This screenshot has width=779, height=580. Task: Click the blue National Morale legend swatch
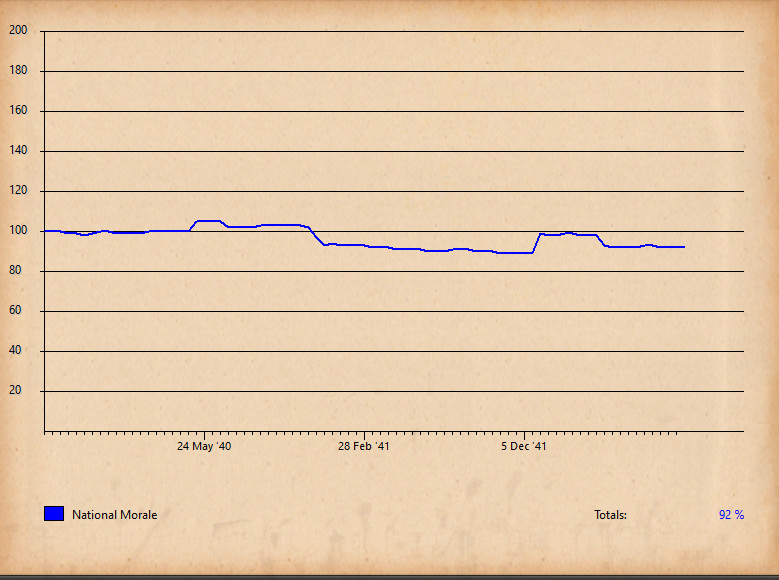tap(54, 513)
